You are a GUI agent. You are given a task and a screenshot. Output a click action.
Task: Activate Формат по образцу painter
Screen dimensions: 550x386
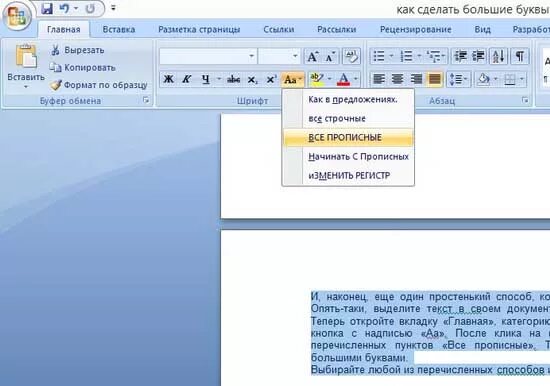coord(98,85)
